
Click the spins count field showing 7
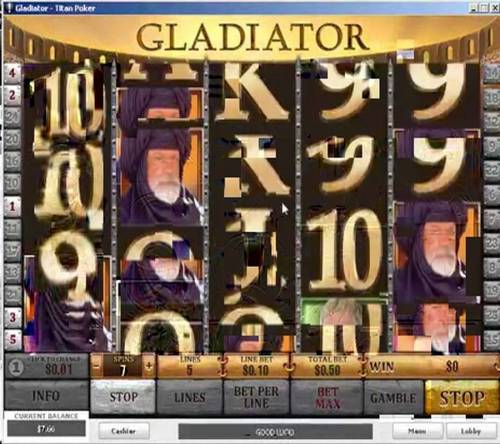click(x=123, y=367)
